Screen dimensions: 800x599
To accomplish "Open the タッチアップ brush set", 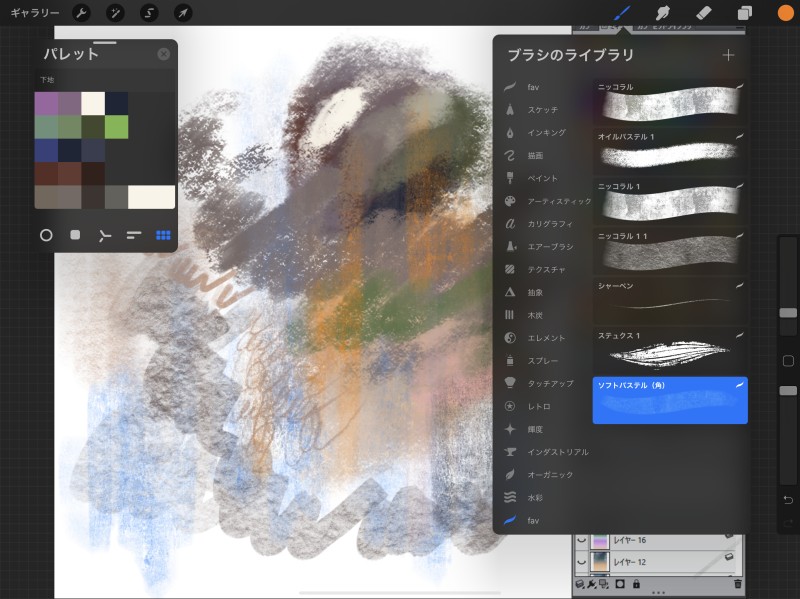I will tap(546, 383).
